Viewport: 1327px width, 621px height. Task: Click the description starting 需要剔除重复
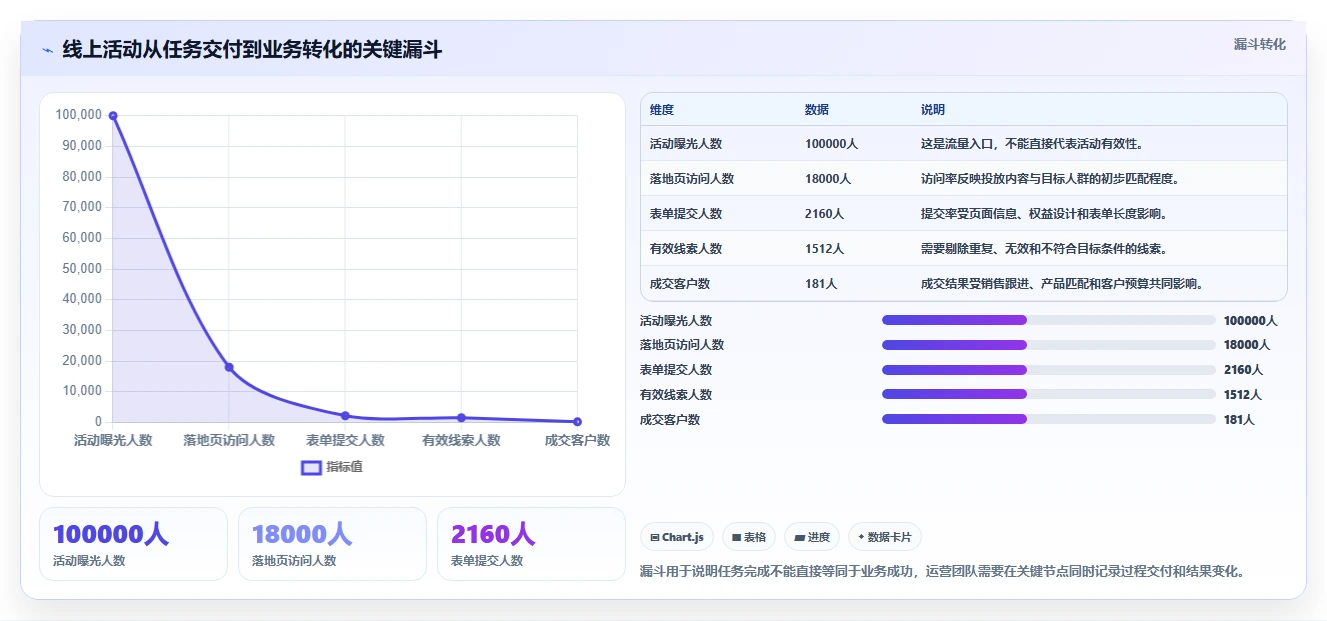1045,249
